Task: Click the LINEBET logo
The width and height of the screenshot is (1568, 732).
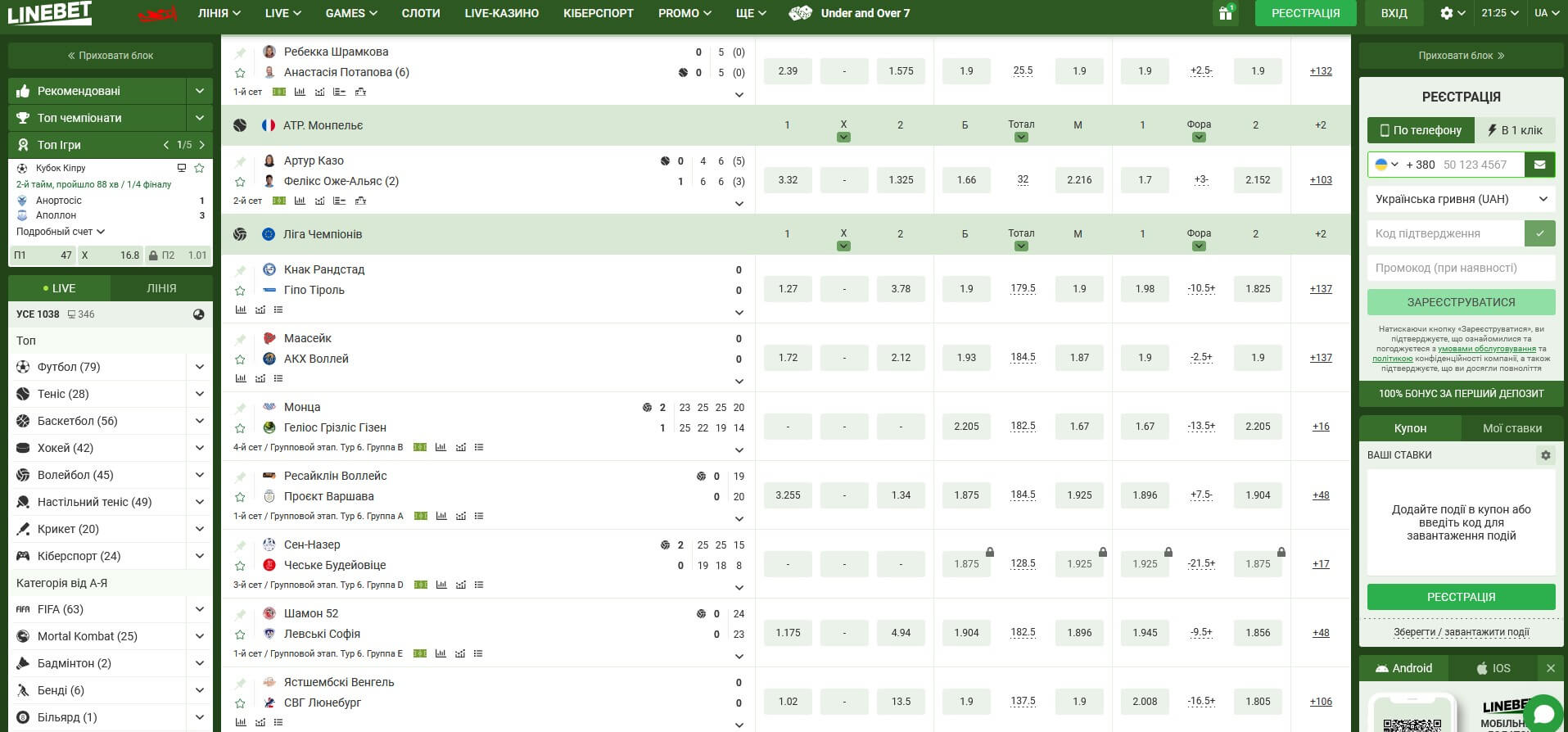Action: coord(50,13)
